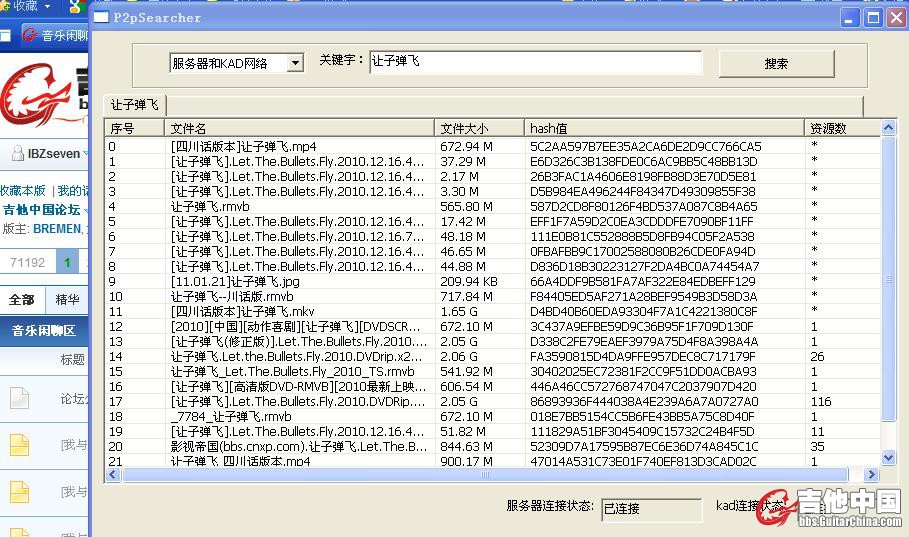Click the grey document thread icon in forum list
The height and width of the screenshot is (537, 909).
(19, 398)
